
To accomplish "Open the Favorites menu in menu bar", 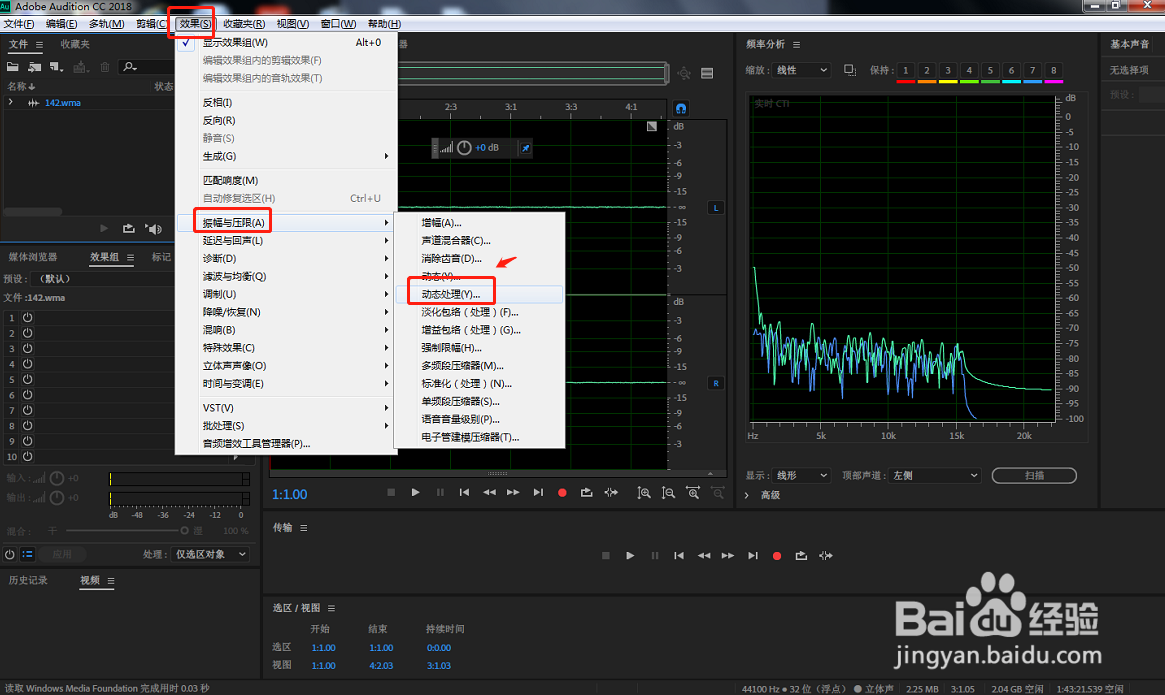I will [x=244, y=24].
